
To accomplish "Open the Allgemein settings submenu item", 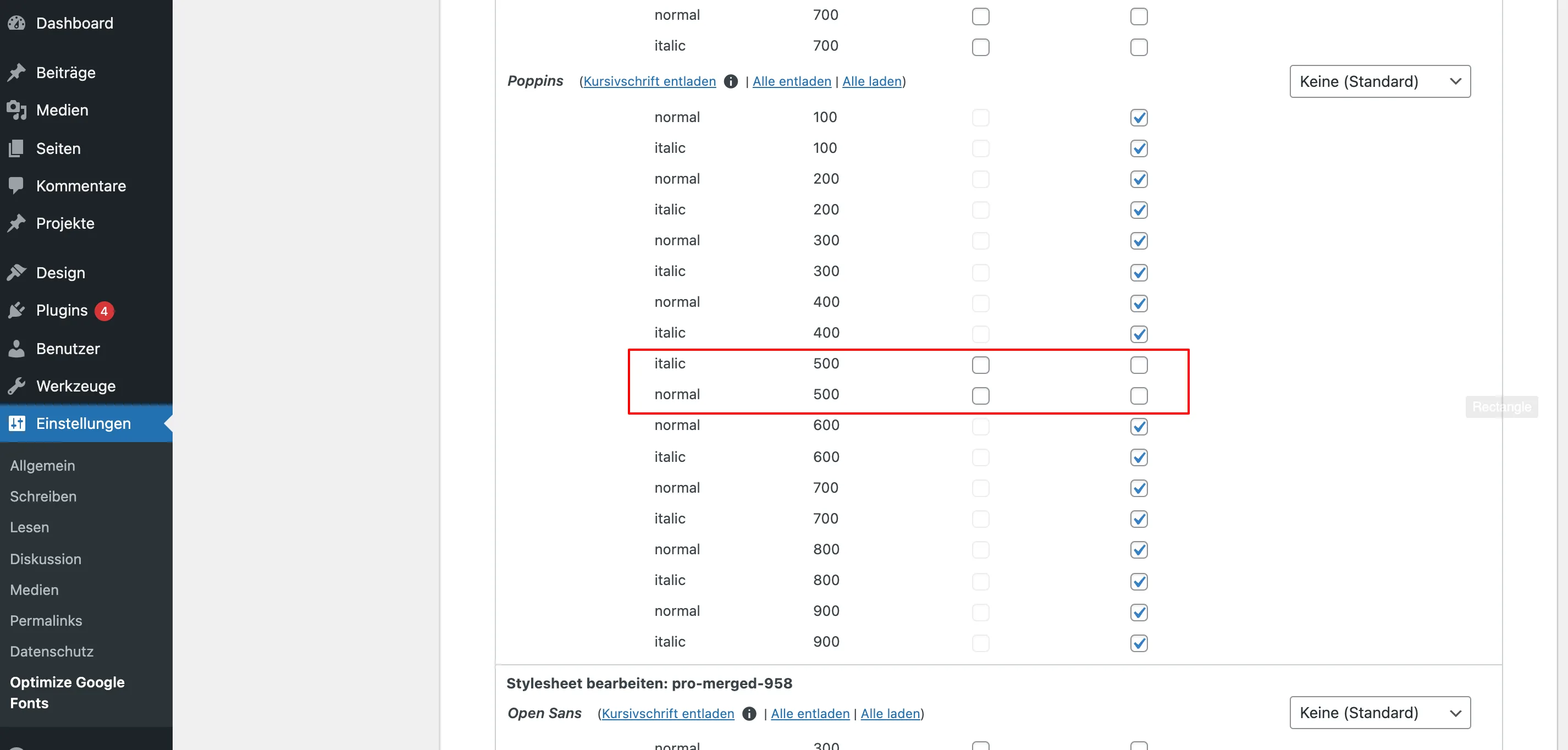I will (42, 465).
